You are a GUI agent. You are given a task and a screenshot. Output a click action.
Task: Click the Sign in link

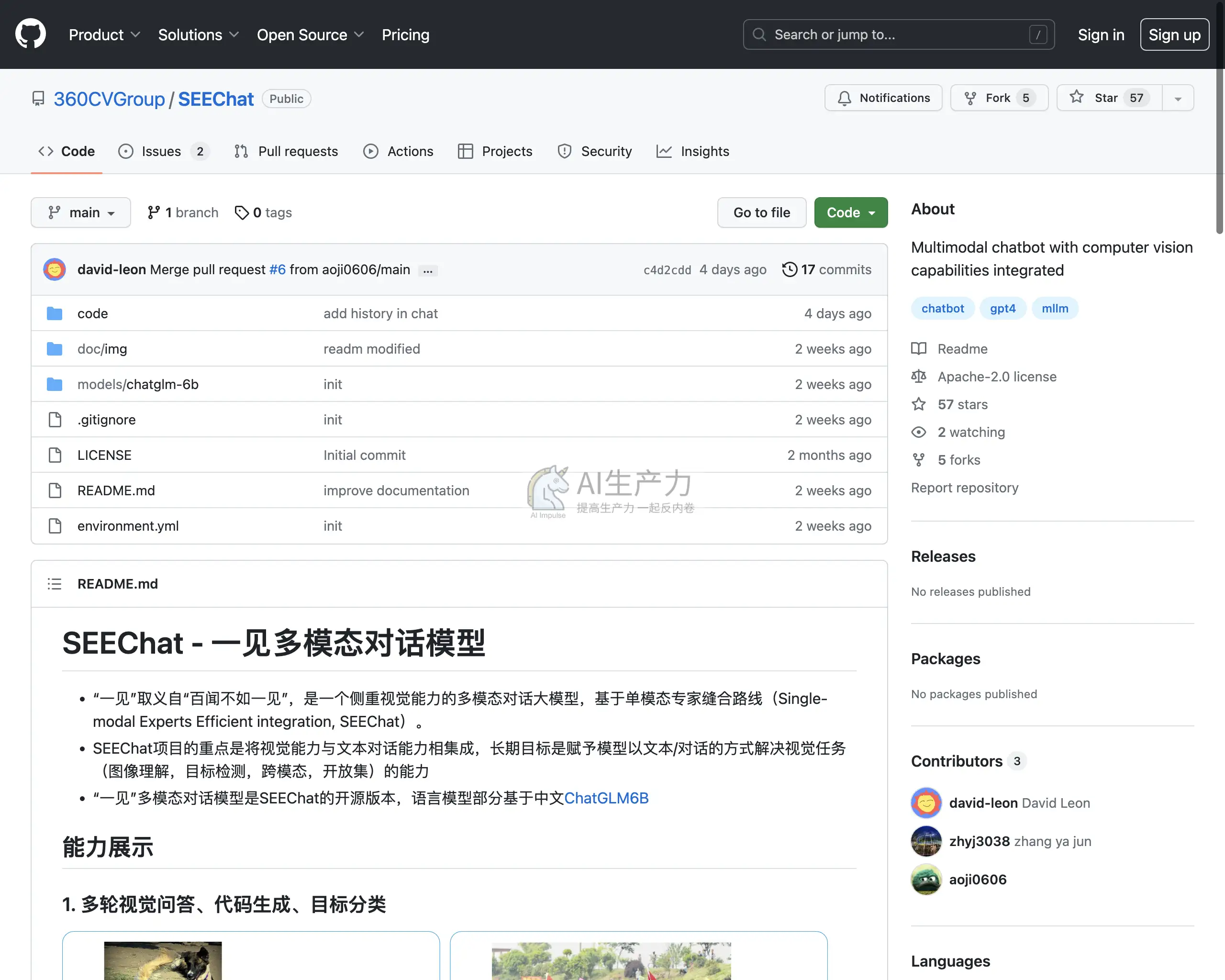(1101, 34)
